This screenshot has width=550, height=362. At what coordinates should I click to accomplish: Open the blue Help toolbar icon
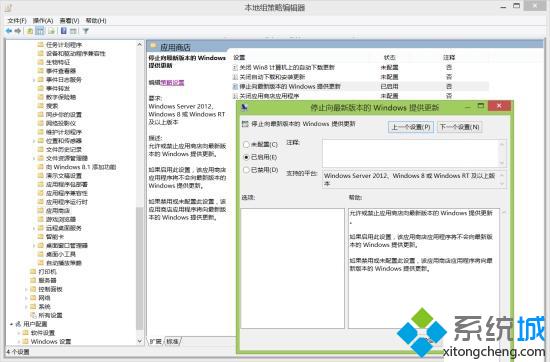(63, 31)
